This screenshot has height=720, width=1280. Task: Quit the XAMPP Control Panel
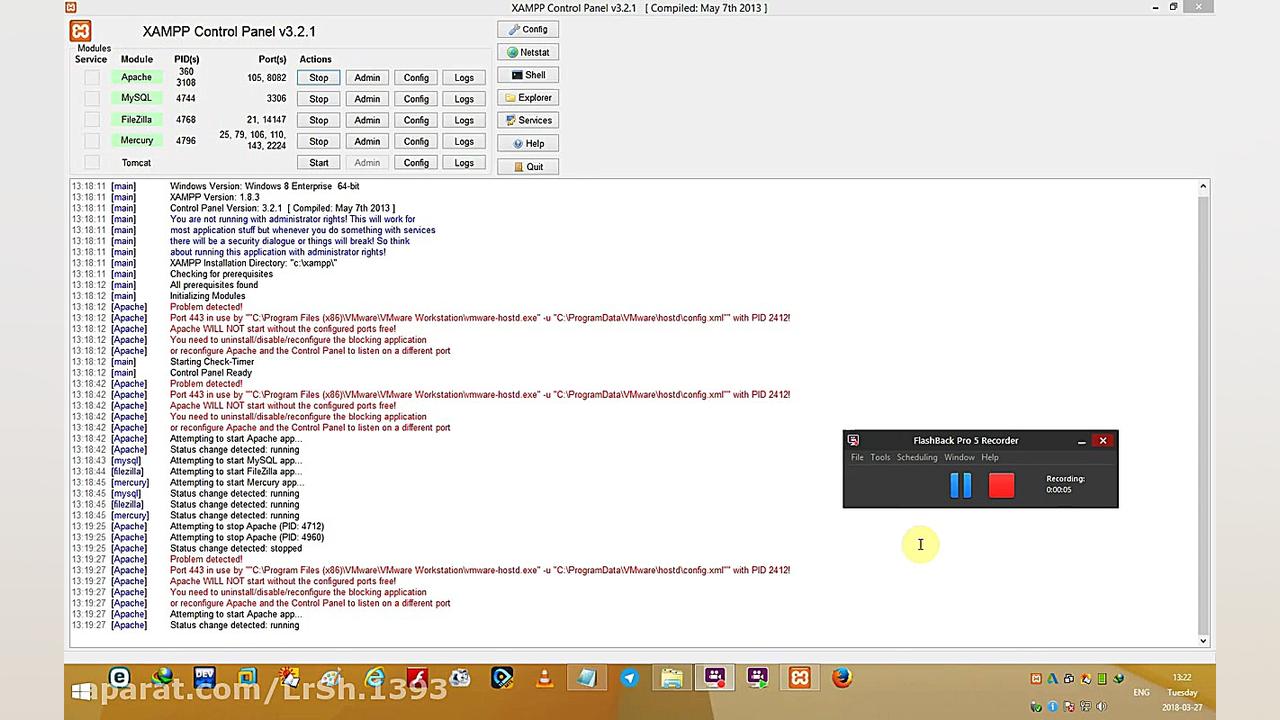pyautogui.click(x=528, y=166)
